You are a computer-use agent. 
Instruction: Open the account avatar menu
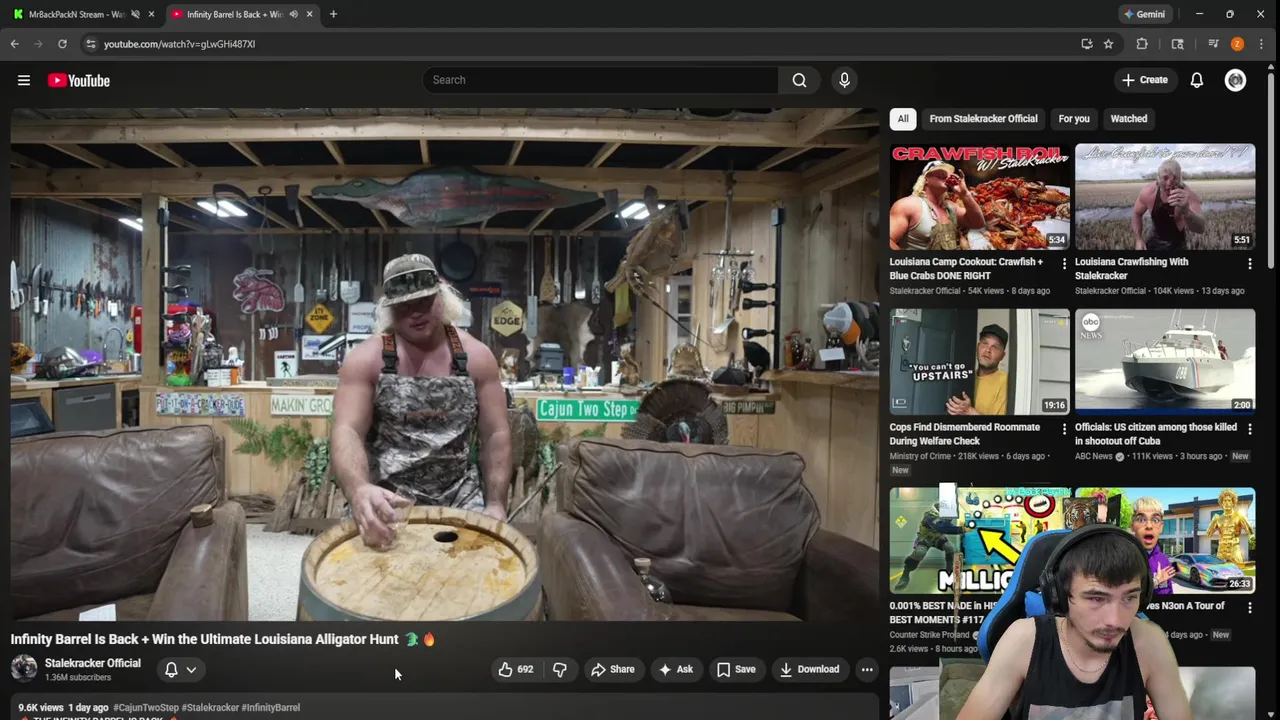pos(1235,80)
